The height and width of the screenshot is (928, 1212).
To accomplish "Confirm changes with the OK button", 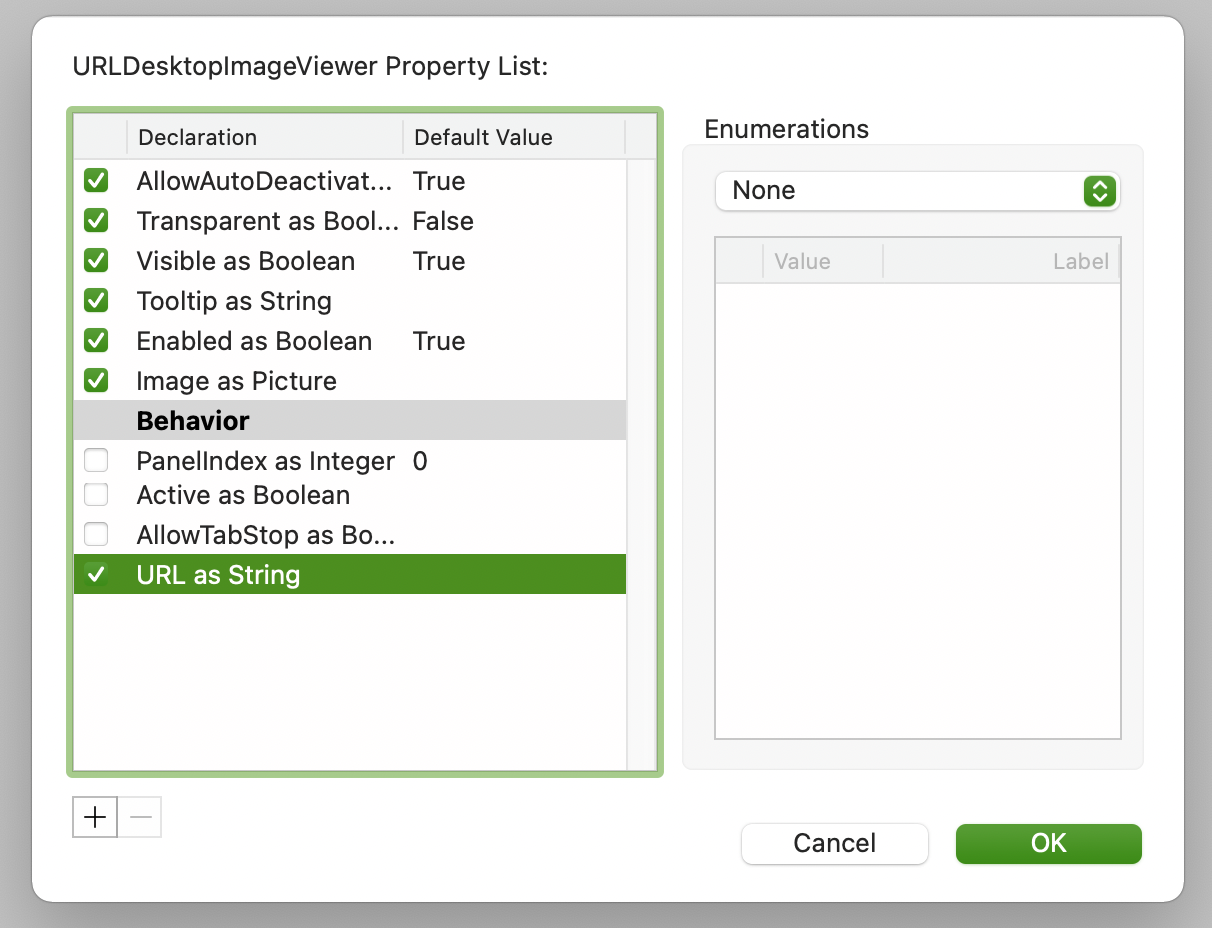I will (x=1048, y=843).
